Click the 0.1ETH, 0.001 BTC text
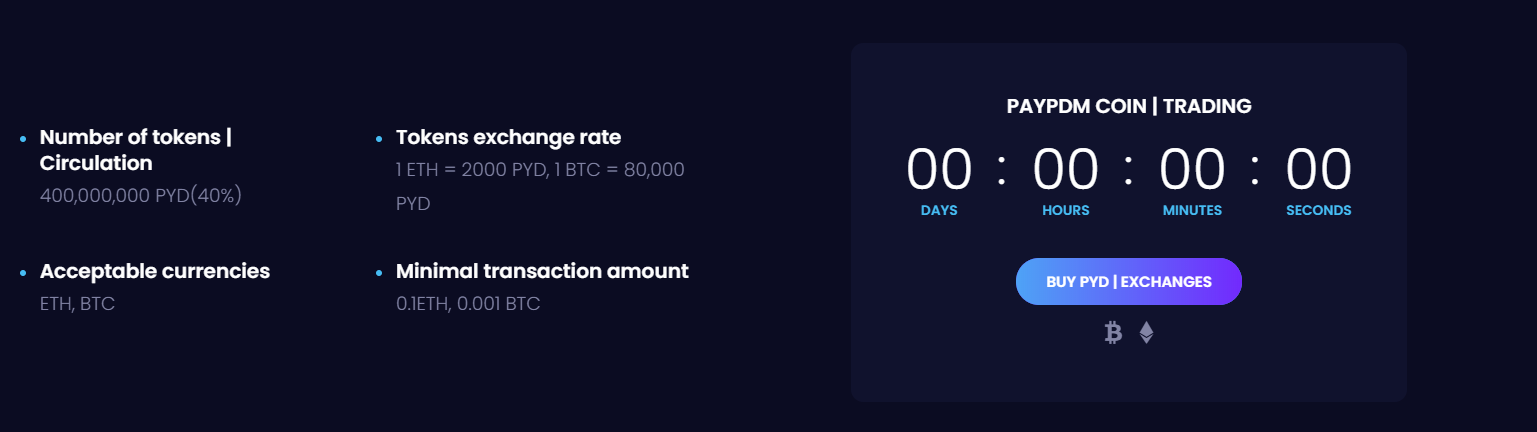 pyautogui.click(x=468, y=303)
